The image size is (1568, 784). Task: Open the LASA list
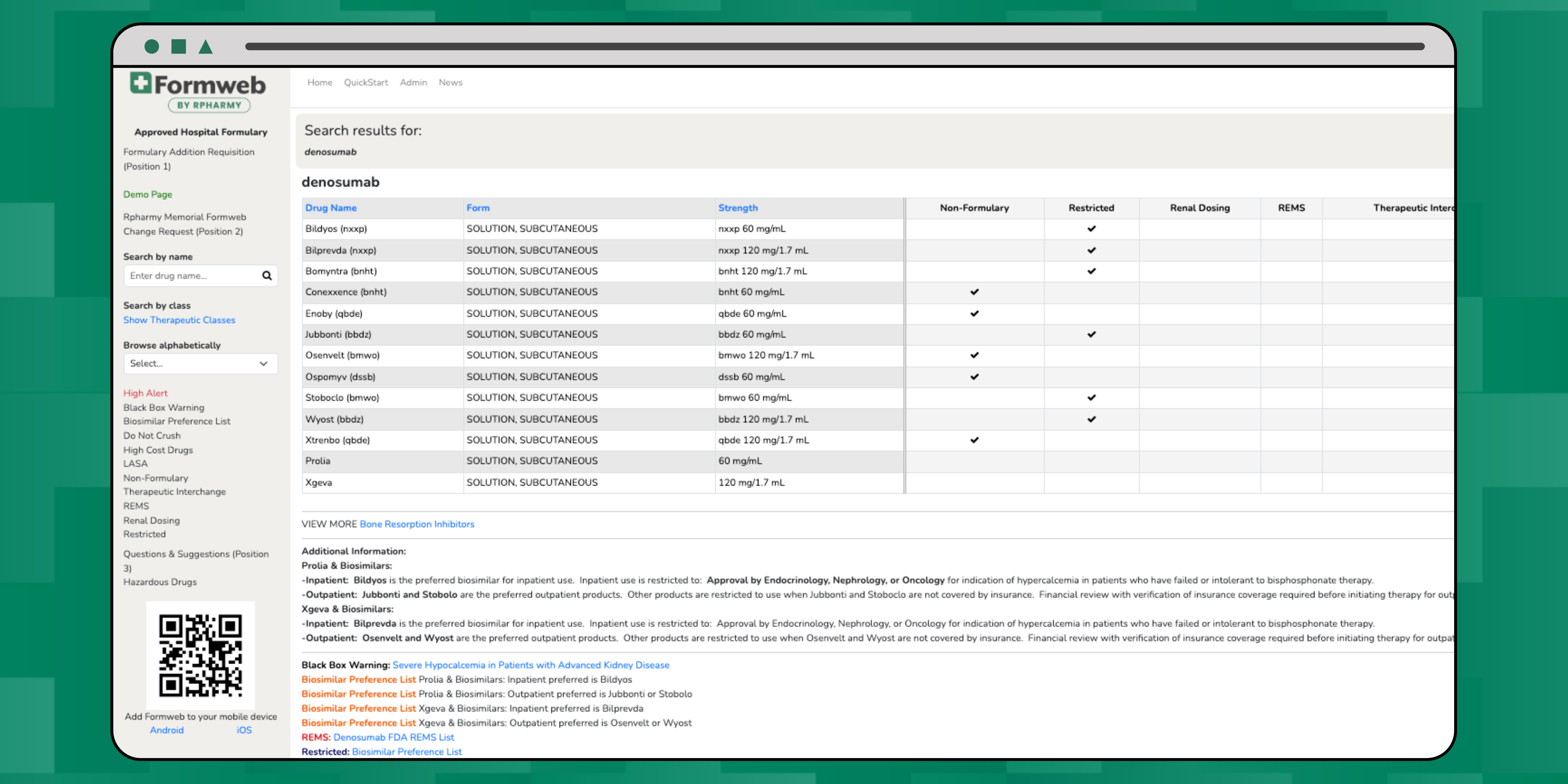[135, 464]
